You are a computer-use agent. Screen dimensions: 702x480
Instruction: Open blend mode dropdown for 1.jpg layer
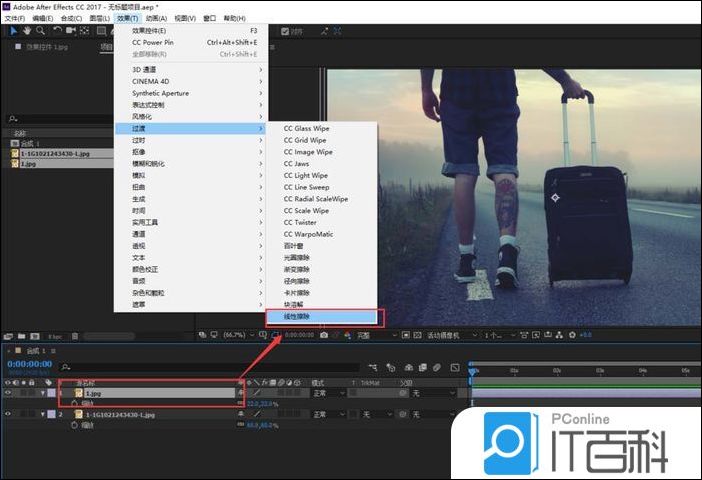(x=326, y=393)
